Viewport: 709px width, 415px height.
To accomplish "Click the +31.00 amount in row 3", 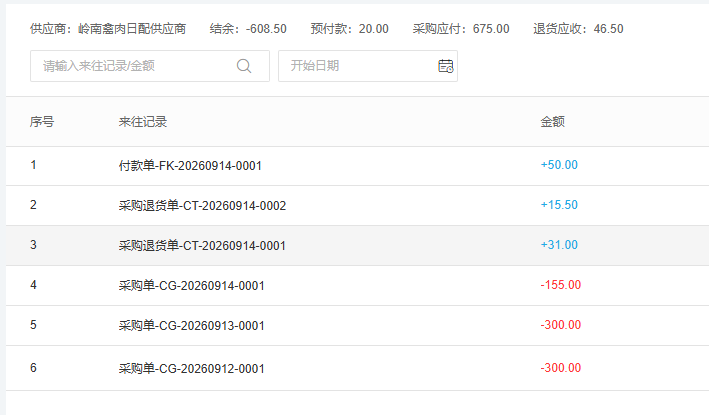I will [x=559, y=245].
